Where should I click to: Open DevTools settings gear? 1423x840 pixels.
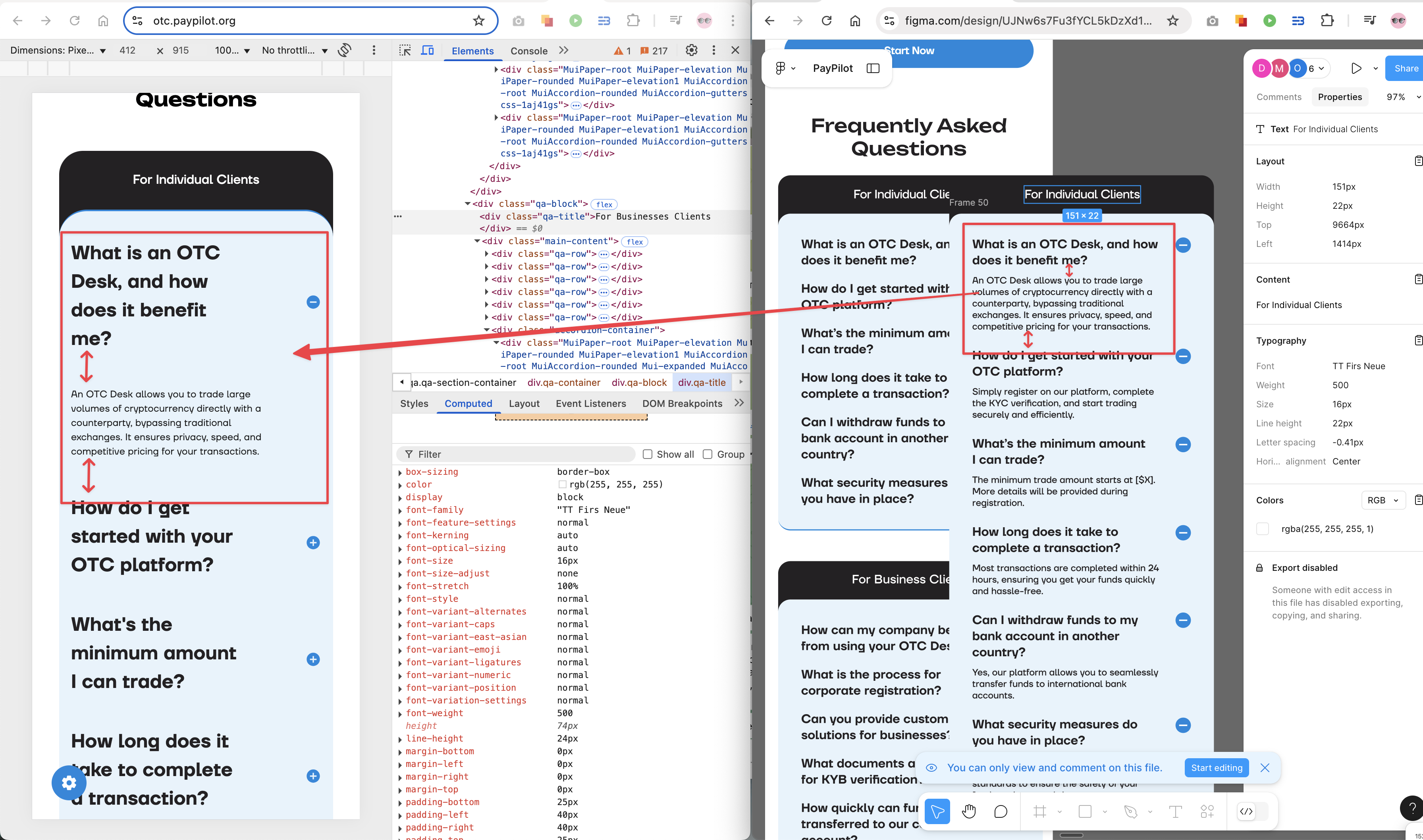click(x=691, y=50)
